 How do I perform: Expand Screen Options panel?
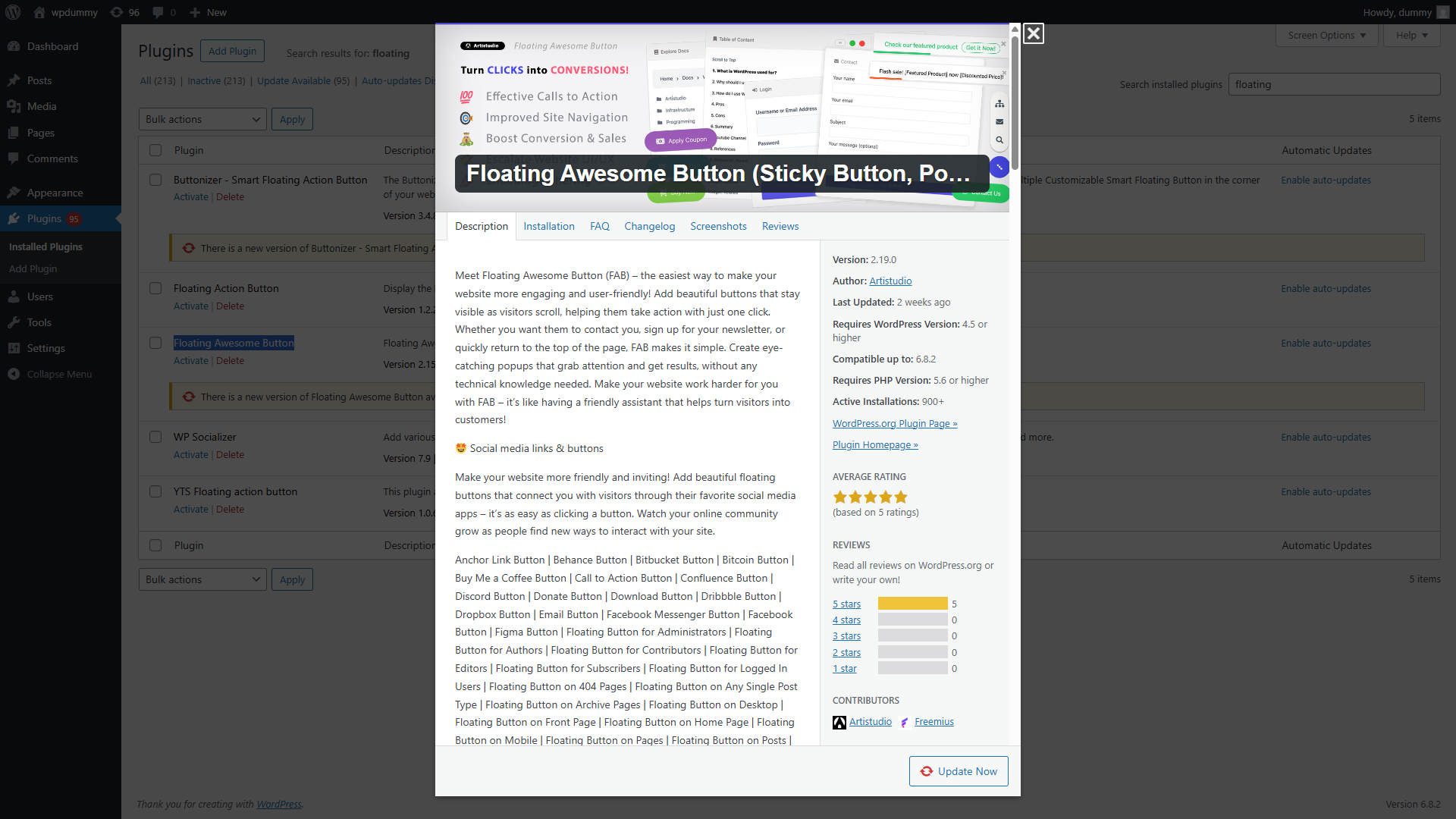tap(1327, 35)
